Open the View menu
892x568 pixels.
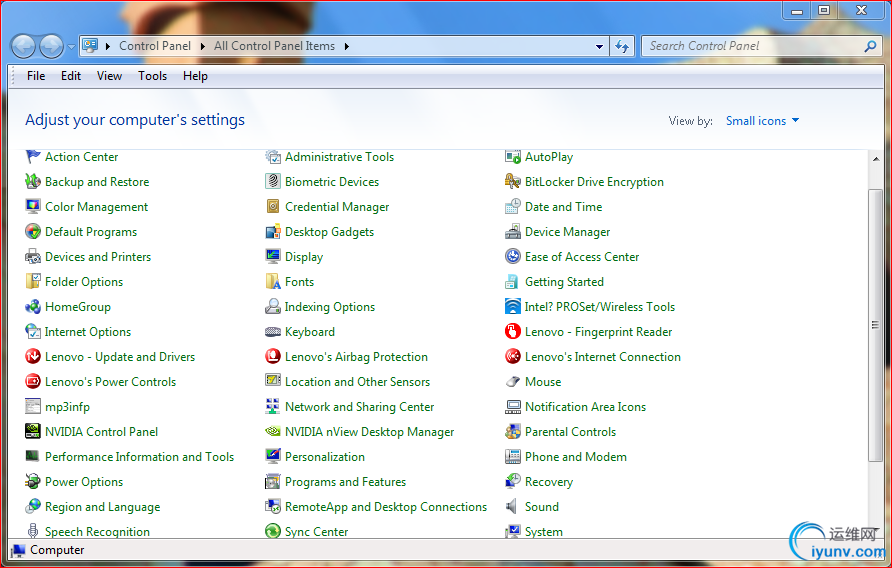tap(109, 76)
